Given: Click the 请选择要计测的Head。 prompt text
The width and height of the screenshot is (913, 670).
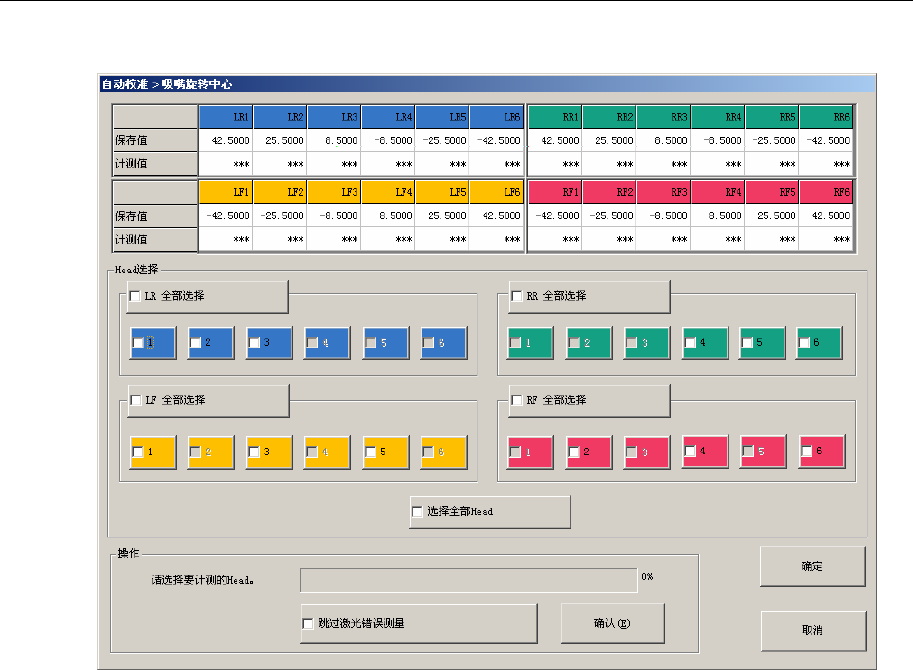Looking at the screenshot, I should (202, 580).
